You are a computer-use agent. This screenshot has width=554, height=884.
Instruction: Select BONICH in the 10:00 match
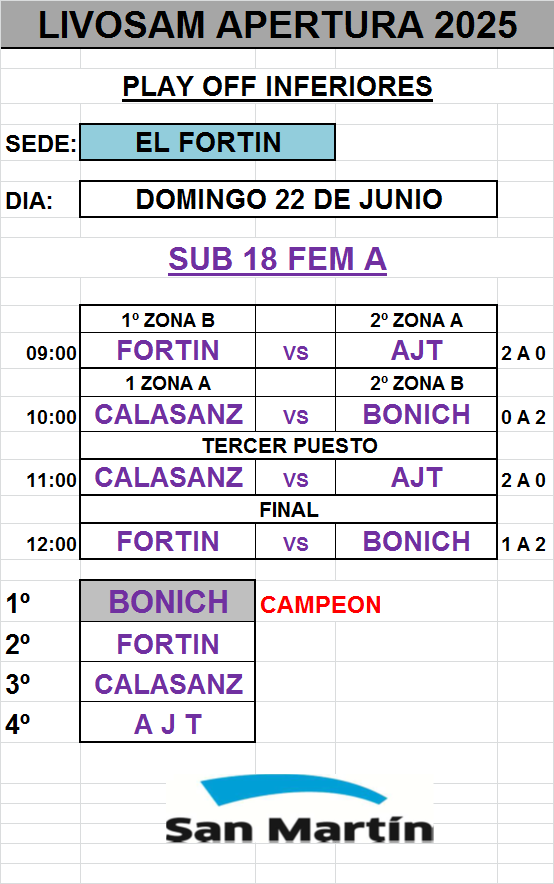[x=416, y=414]
